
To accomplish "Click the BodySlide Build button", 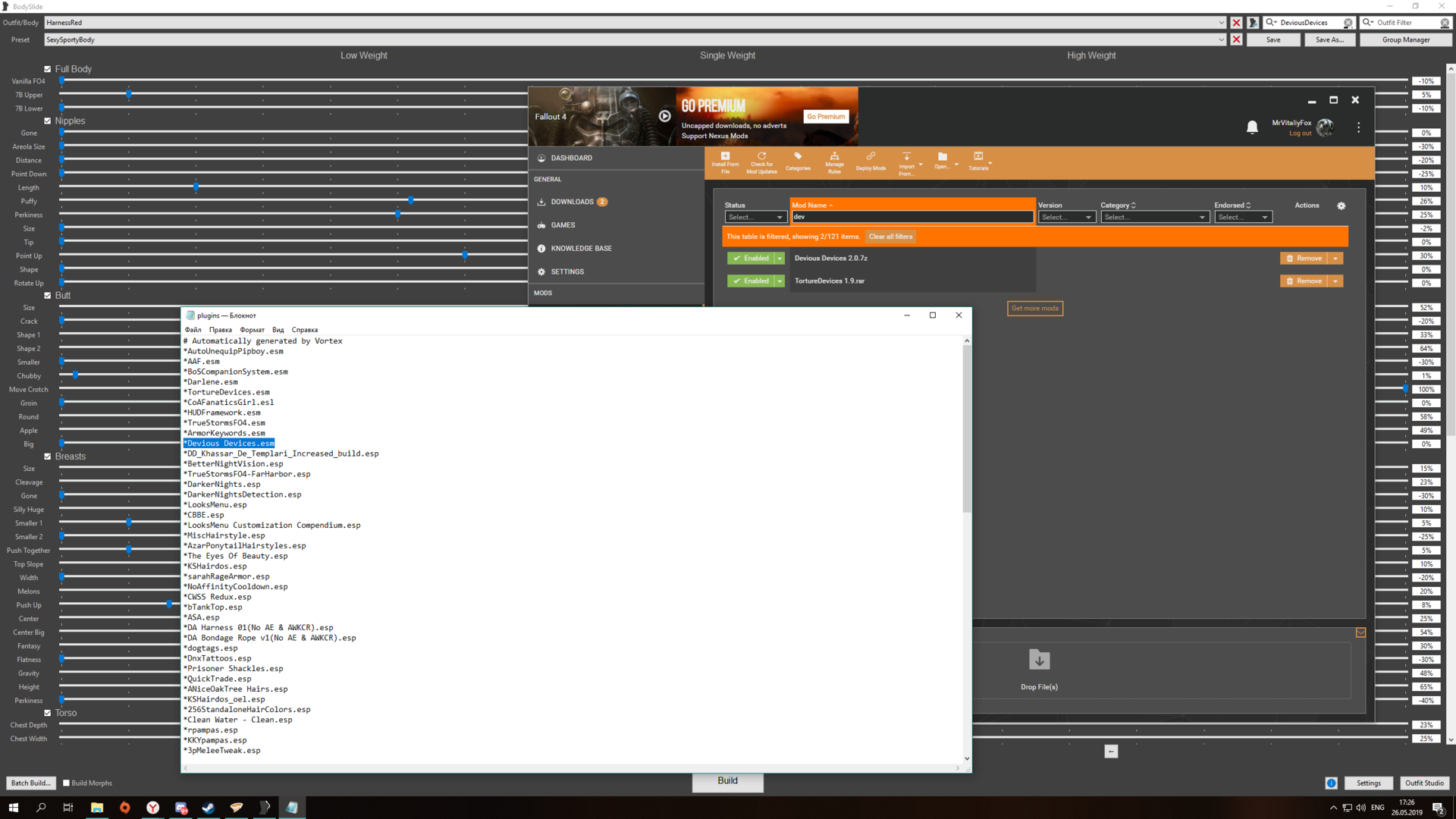I will pyautogui.click(x=727, y=781).
